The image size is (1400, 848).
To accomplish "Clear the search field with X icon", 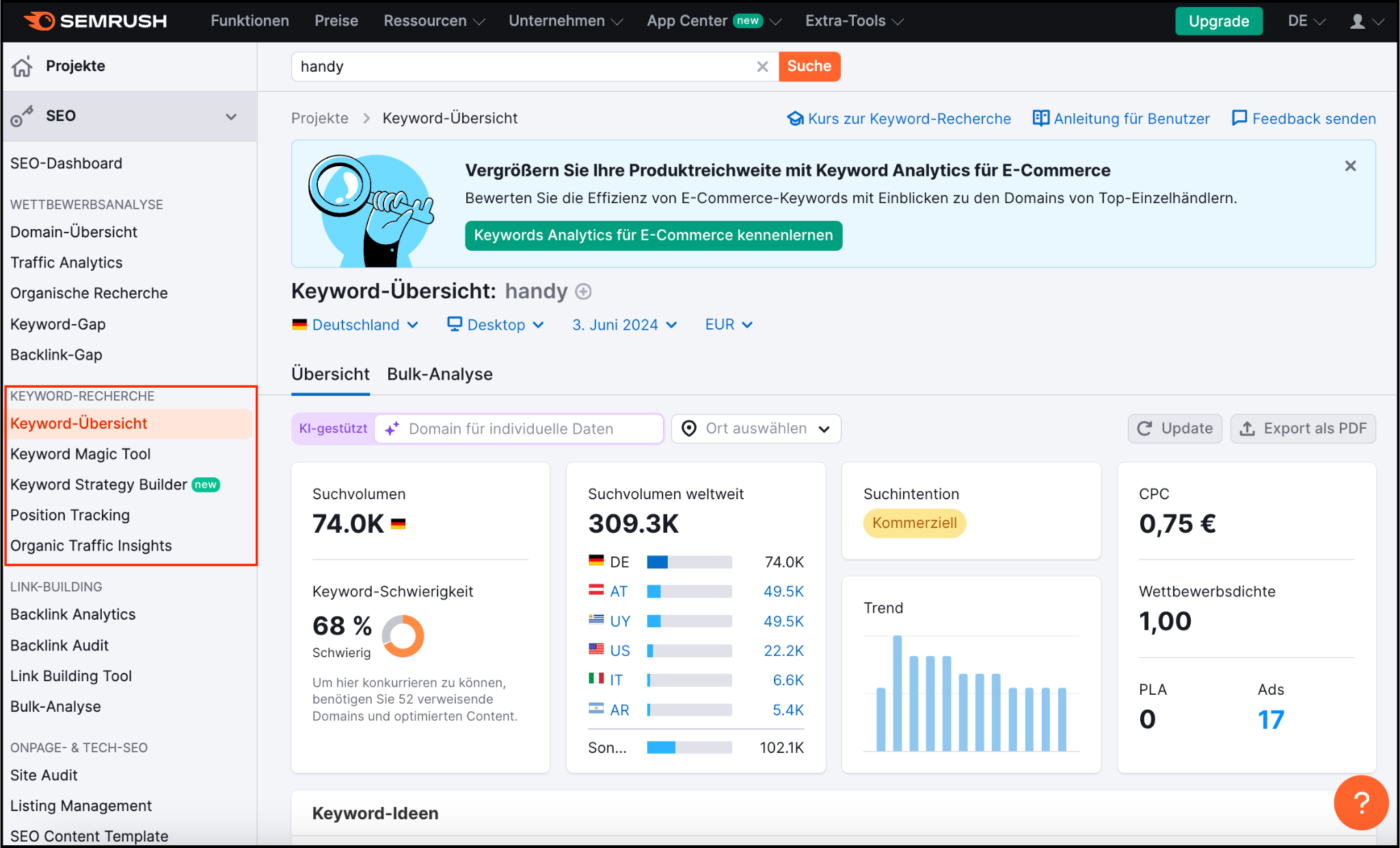I will [762, 66].
